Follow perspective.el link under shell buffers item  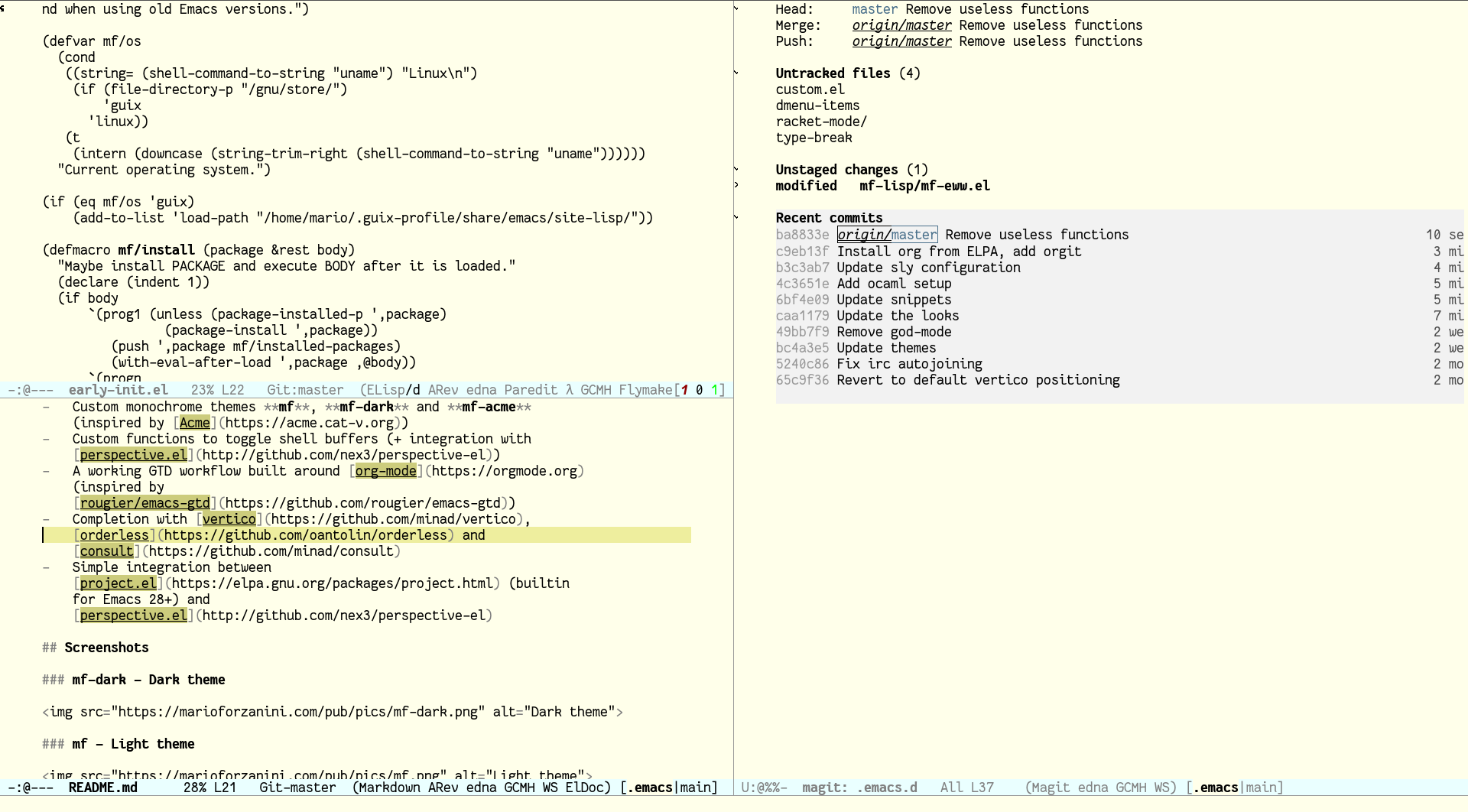(x=133, y=455)
